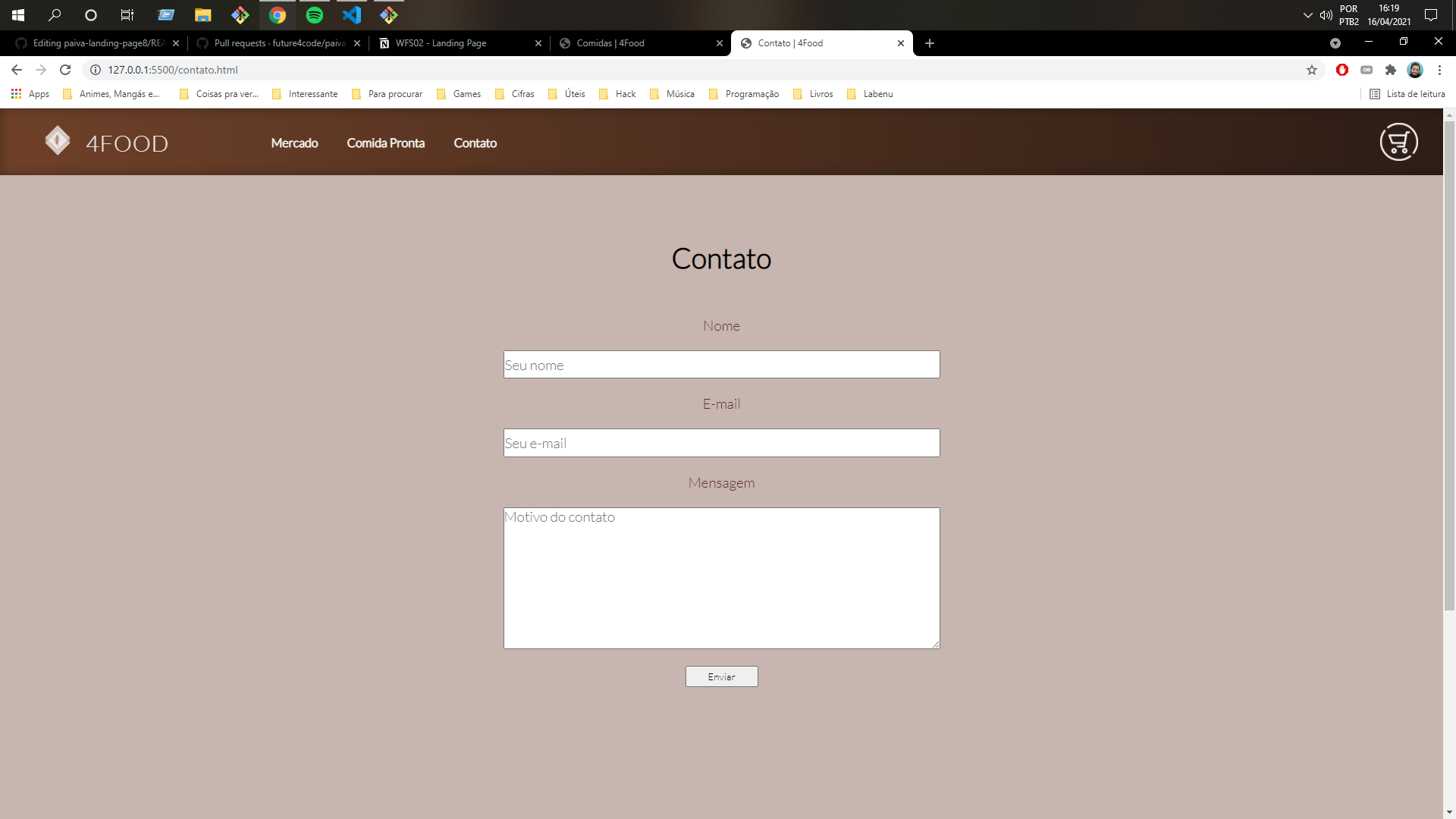Click the 4FOOD diamond logo

click(x=58, y=141)
